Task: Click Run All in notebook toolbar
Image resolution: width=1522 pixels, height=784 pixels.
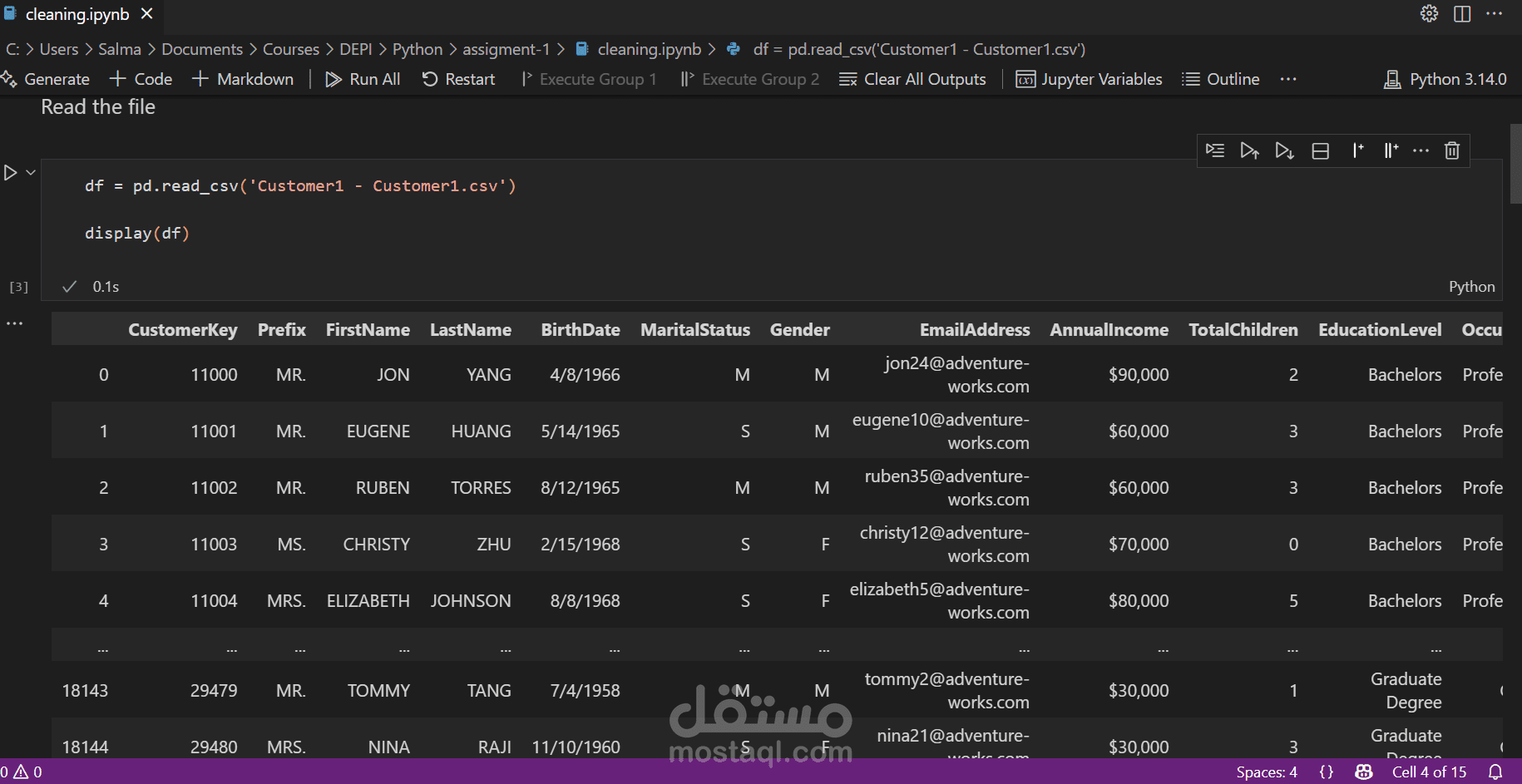Action: [x=363, y=79]
